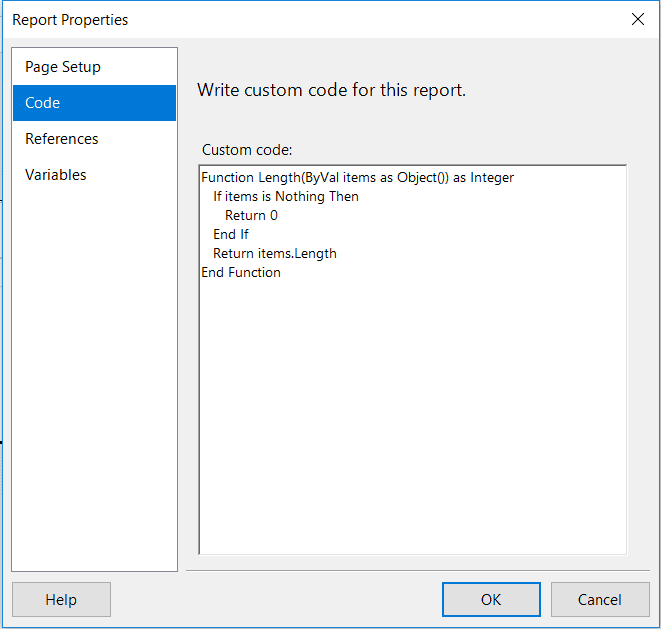
Task: Click the 'Write custom code for this report' heading
Action: pos(331,90)
